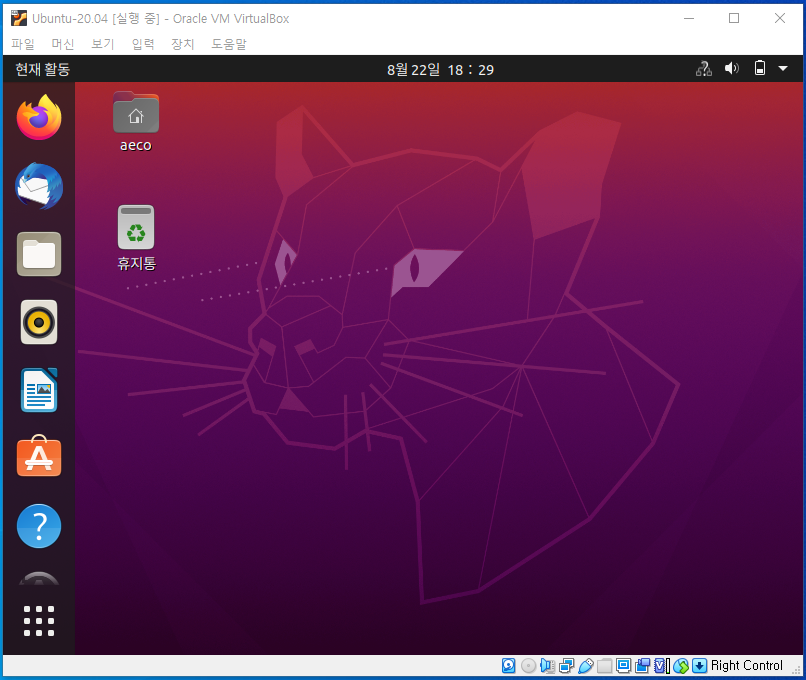
Task: Click the CPU virtualization V status icon
Action: click(662, 666)
